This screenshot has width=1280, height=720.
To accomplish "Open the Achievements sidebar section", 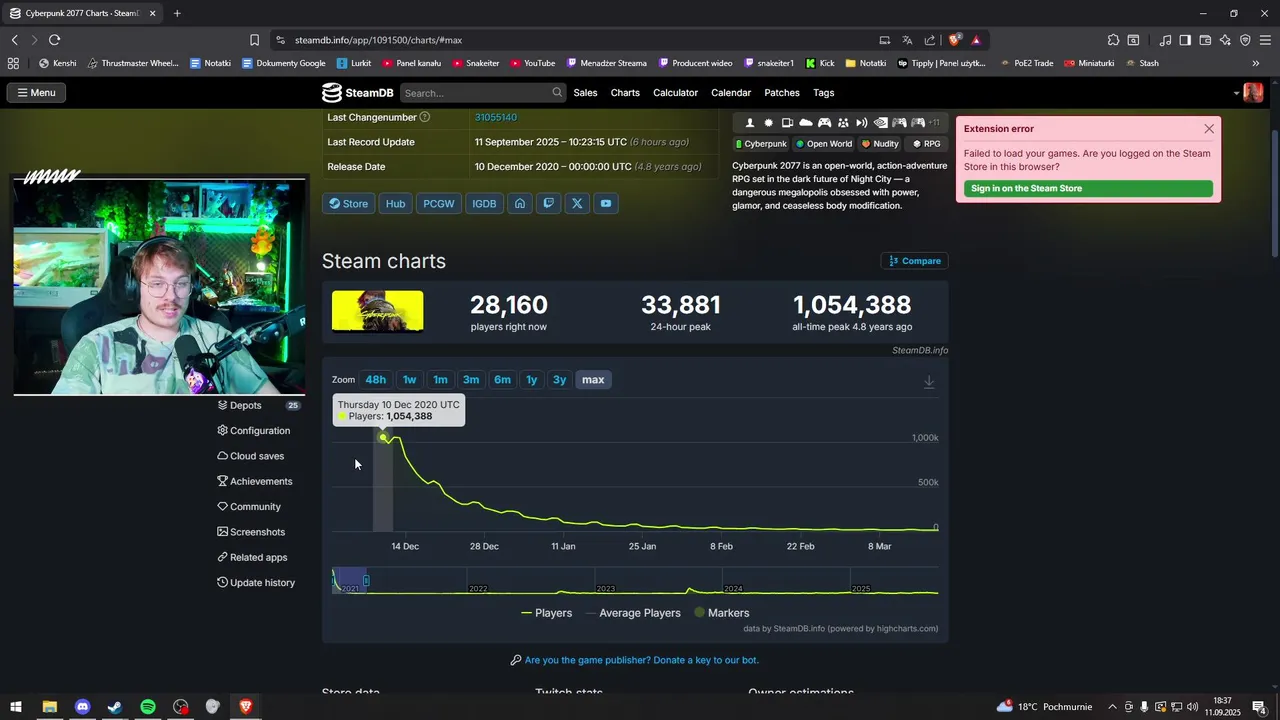I will (255, 482).
